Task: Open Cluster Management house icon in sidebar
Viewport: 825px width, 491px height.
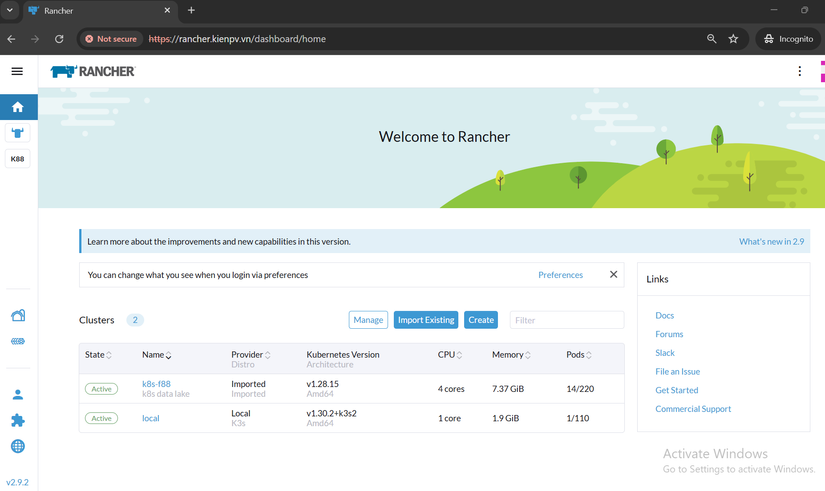Action: [18, 315]
